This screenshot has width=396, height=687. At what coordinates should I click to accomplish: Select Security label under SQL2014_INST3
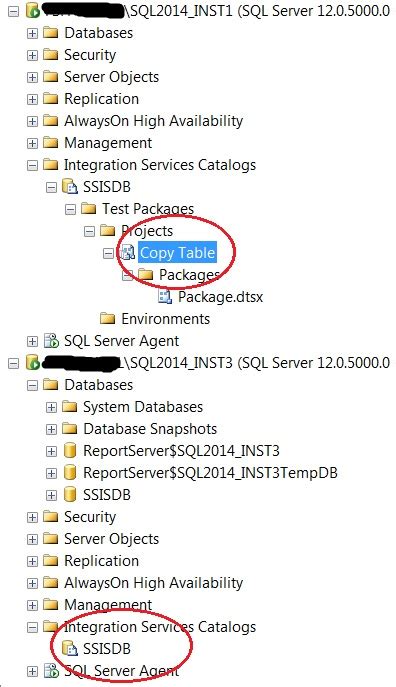point(90,517)
